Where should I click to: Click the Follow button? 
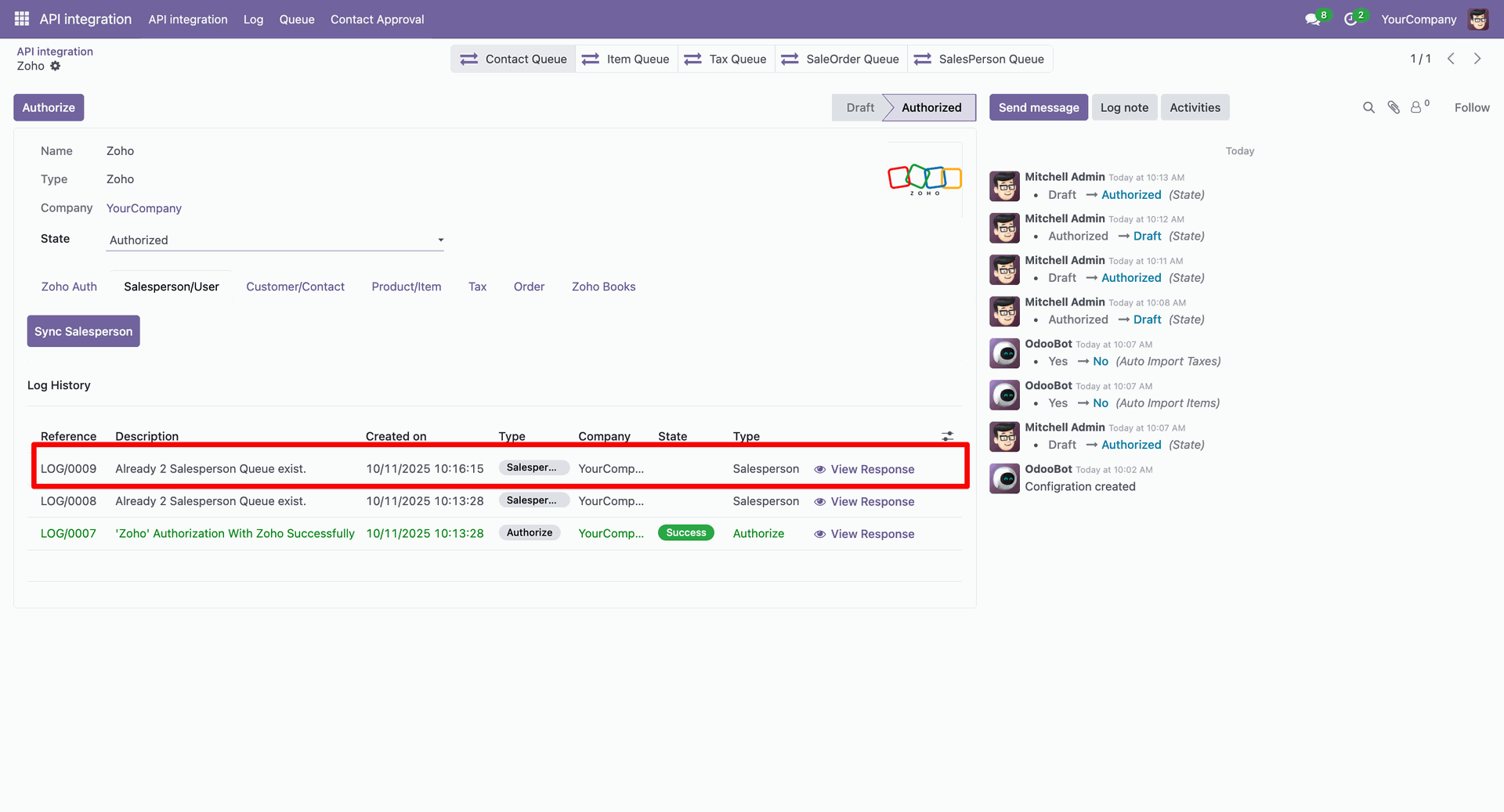[1472, 107]
